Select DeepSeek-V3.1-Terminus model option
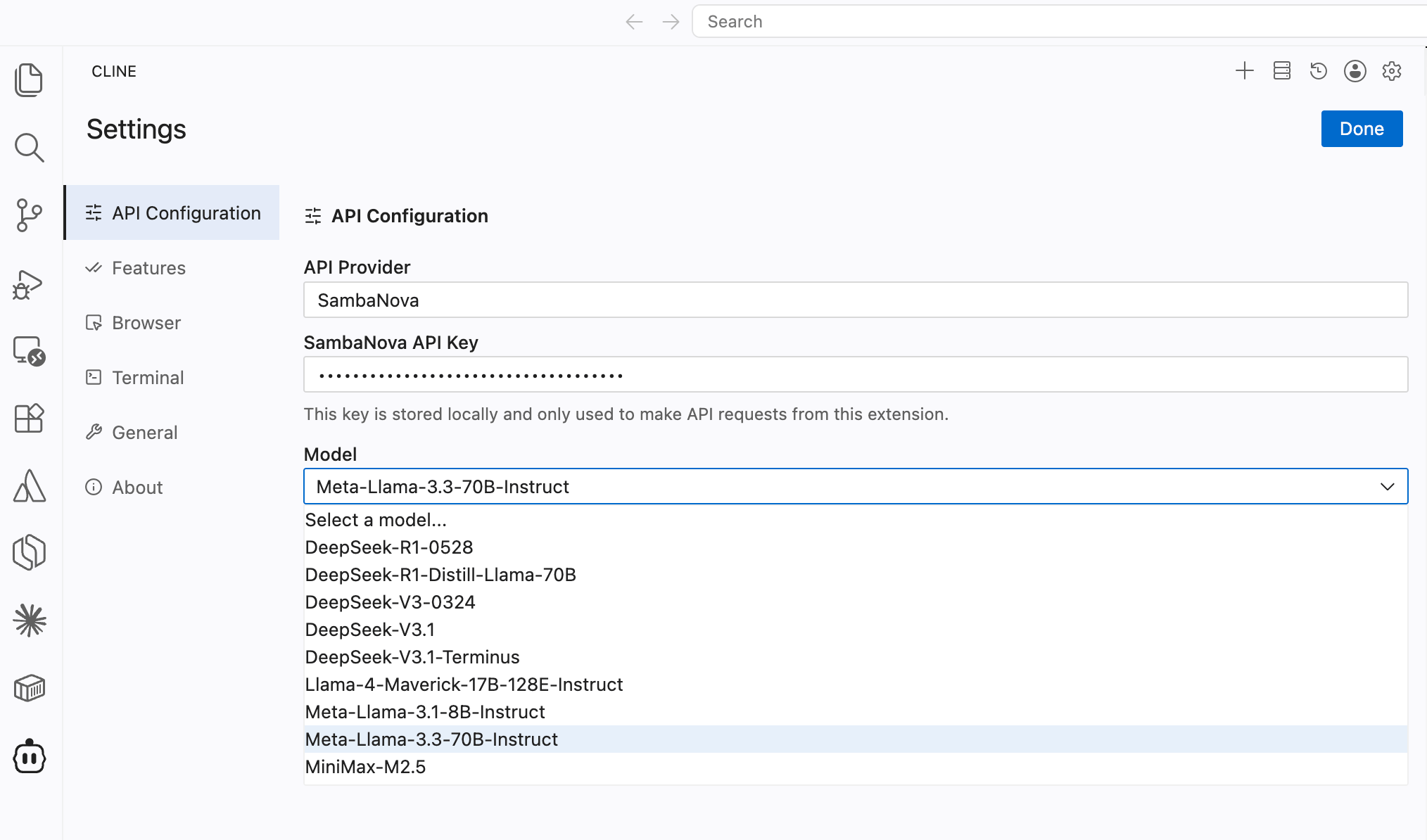Screen dimensions: 1427x840 tap(856, 656)
